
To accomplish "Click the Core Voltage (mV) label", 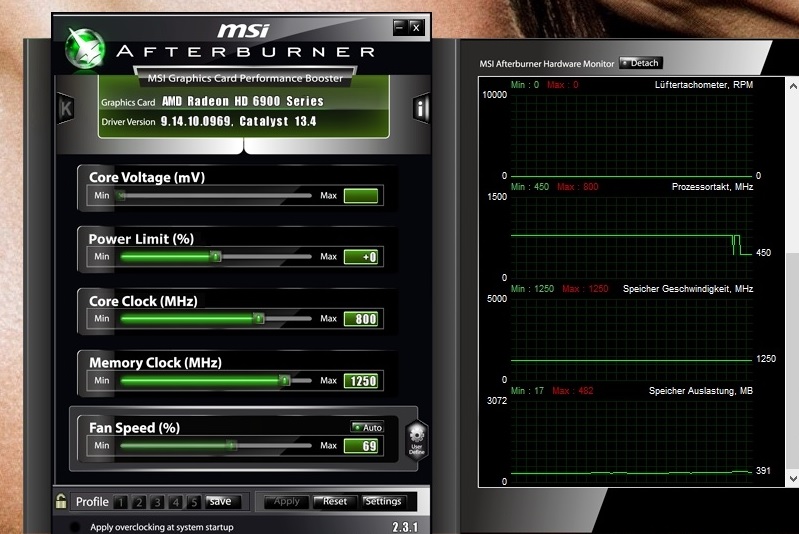I will (x=147, y=177).
